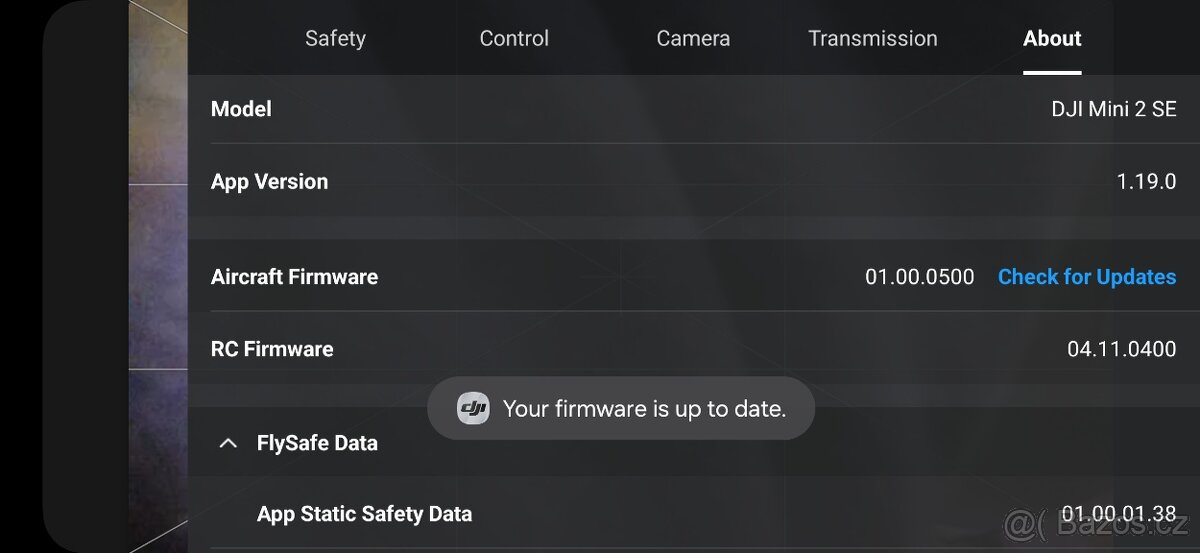
Task: Select the About tab
Action: click(1052, 39)
